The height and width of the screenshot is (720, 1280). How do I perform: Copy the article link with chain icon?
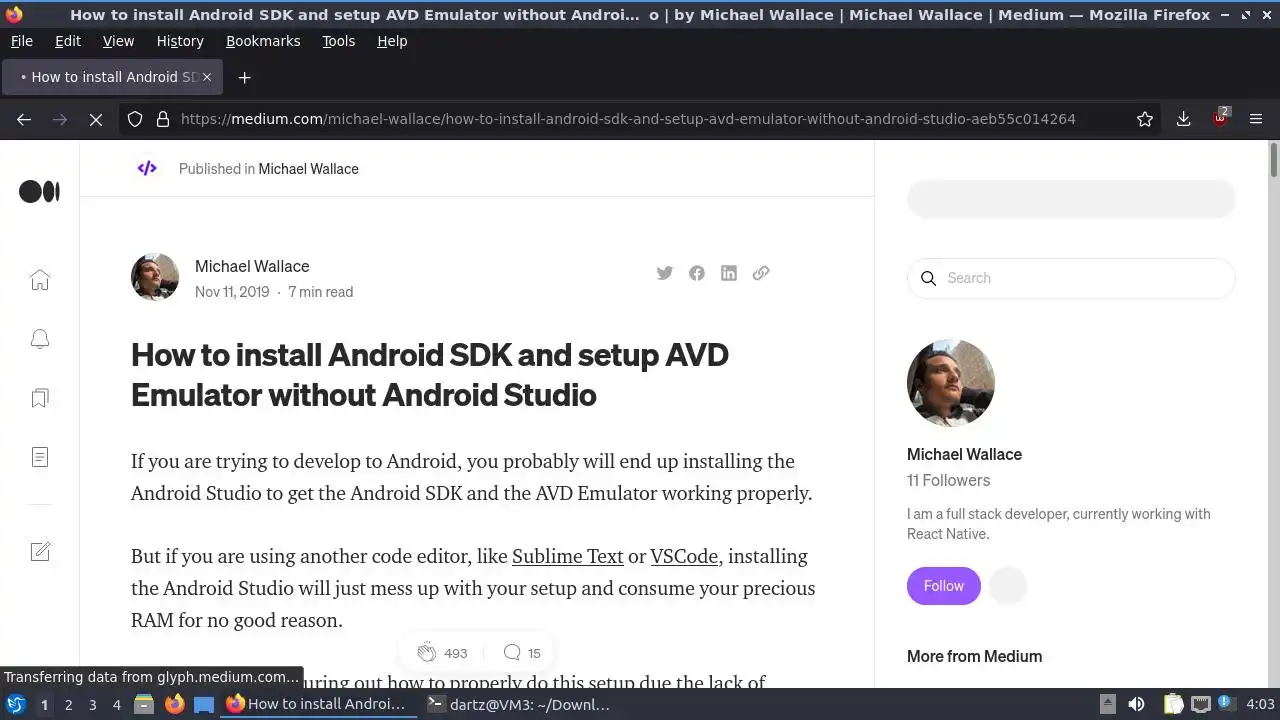point(761,273)
